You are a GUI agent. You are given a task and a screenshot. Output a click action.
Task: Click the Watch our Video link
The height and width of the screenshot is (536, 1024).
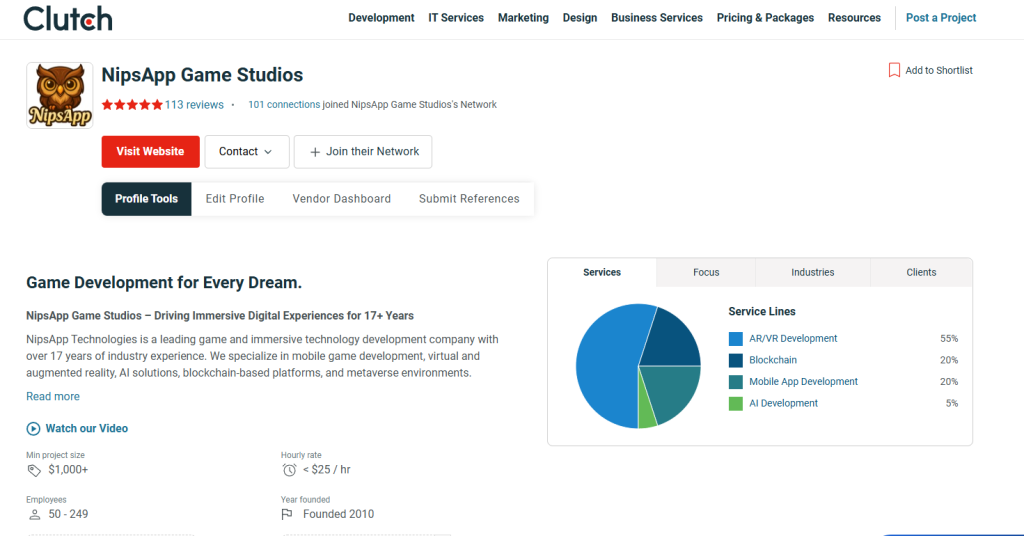pos(87,428)
